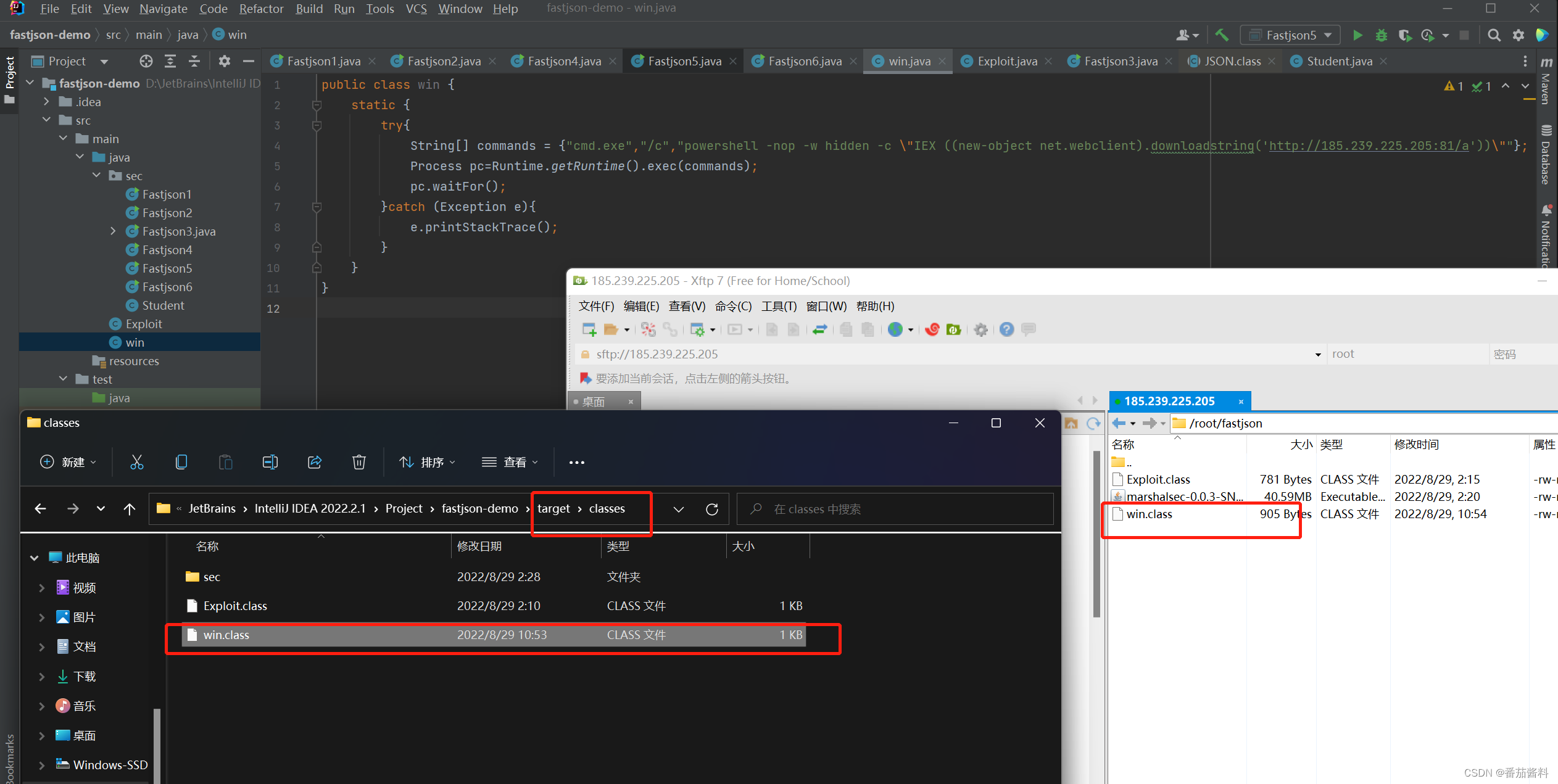
Task: Expand the Fastjson3.java node
Action: pos(113,231)
